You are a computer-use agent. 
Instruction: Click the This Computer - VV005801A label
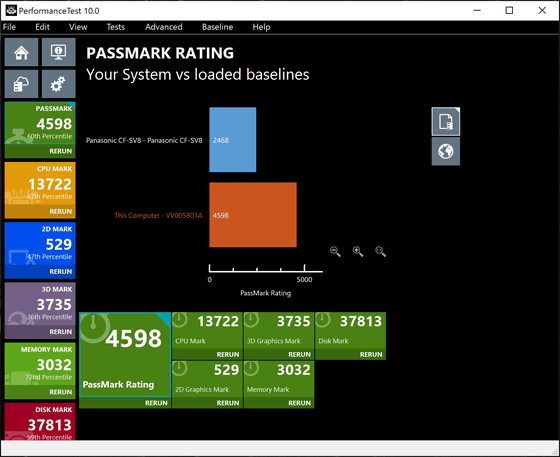point(158,215)
